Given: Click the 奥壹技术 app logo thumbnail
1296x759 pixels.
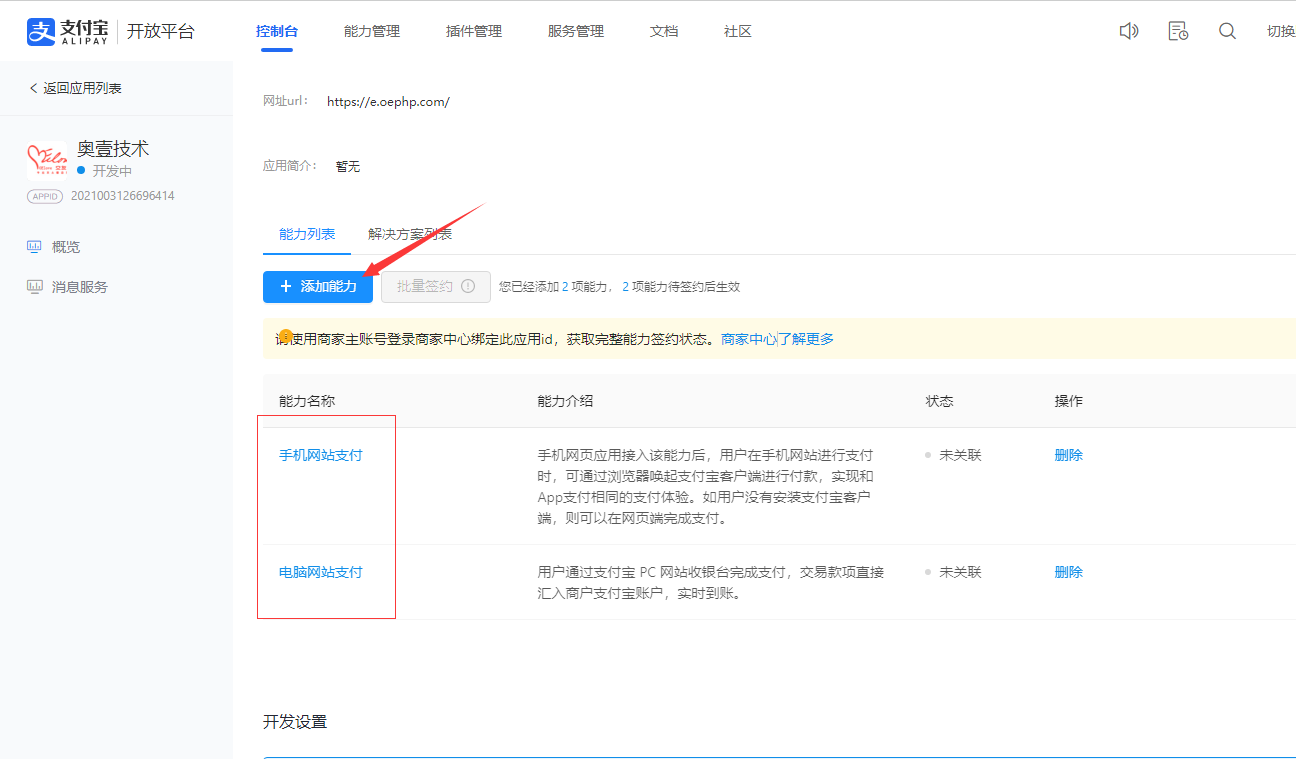Looking at the screenshot, I should point(47,159).
